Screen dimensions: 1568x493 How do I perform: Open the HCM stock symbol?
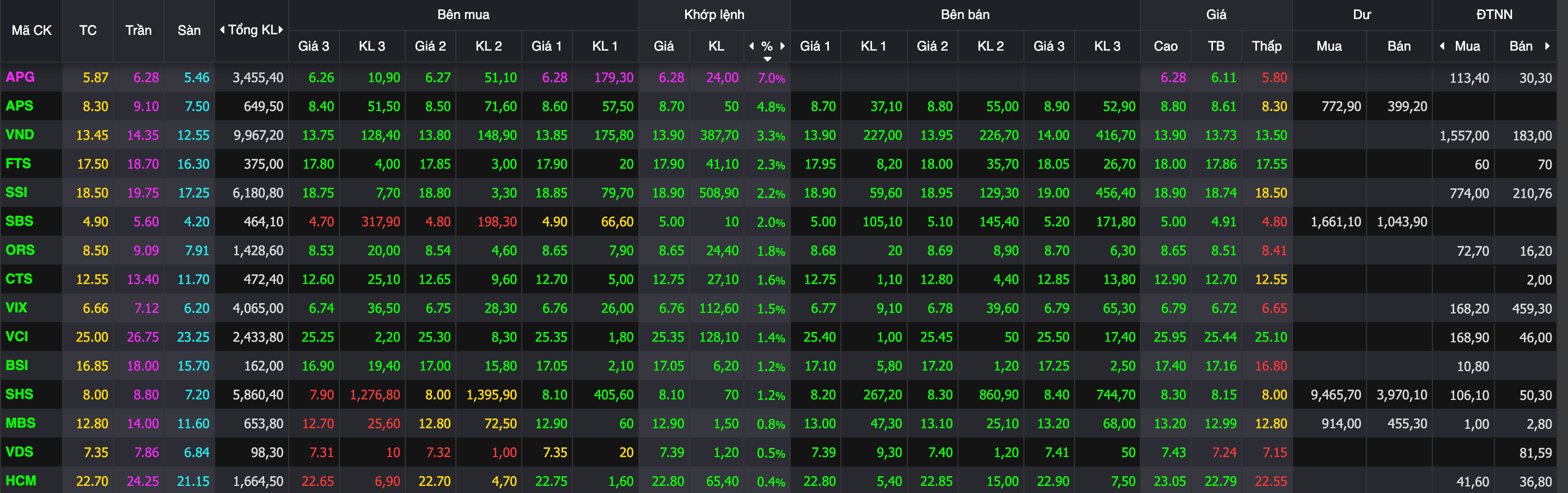(21, 481)
